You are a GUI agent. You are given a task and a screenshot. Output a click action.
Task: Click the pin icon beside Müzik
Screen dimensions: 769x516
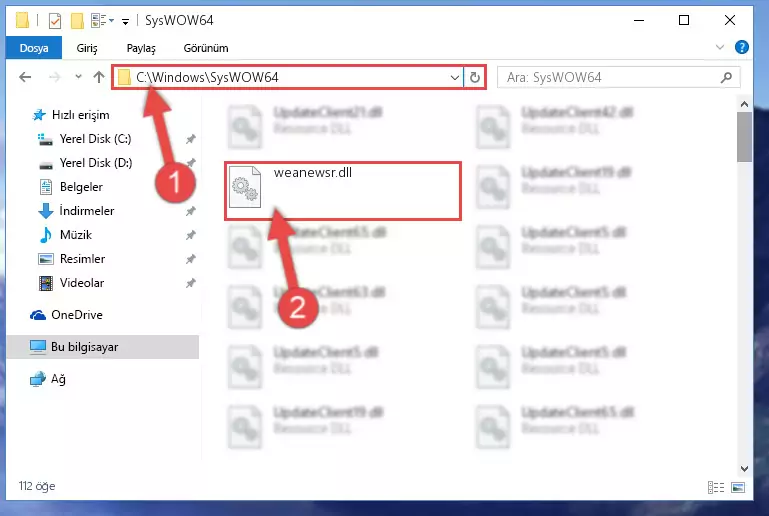(x=191, y=235)
